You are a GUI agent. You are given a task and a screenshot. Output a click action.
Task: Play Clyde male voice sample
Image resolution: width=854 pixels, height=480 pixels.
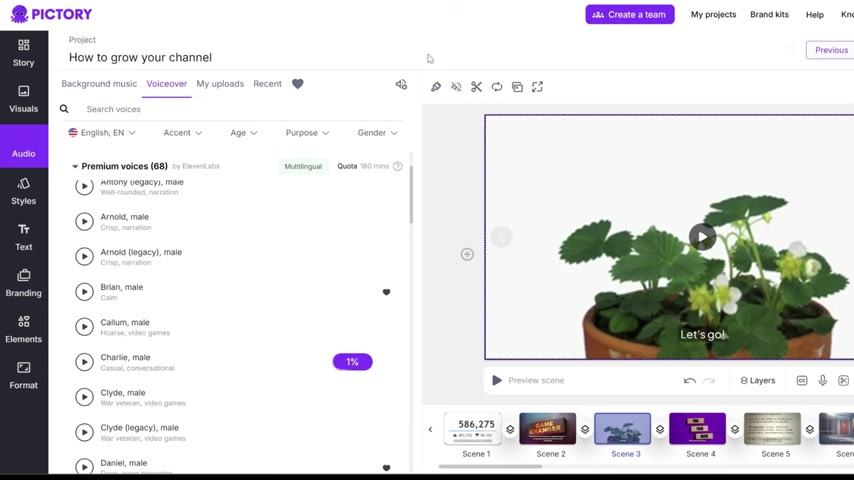pyautogui.click(x=84, y=397)
